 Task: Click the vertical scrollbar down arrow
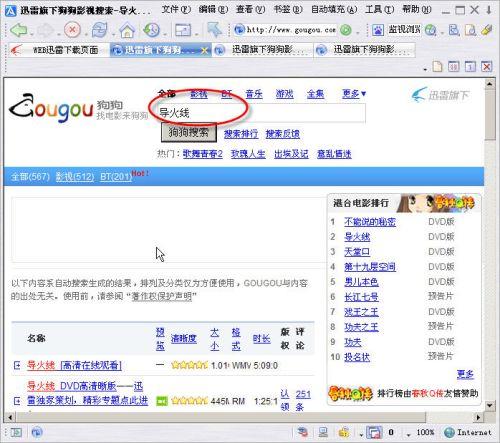tap(489, 406)
